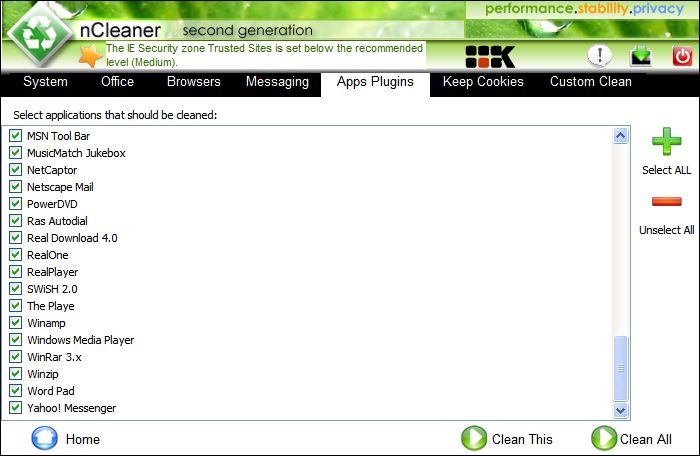Click the Unselect All label
This screenshot has width=700, height=456.
[x=667, y=230]
